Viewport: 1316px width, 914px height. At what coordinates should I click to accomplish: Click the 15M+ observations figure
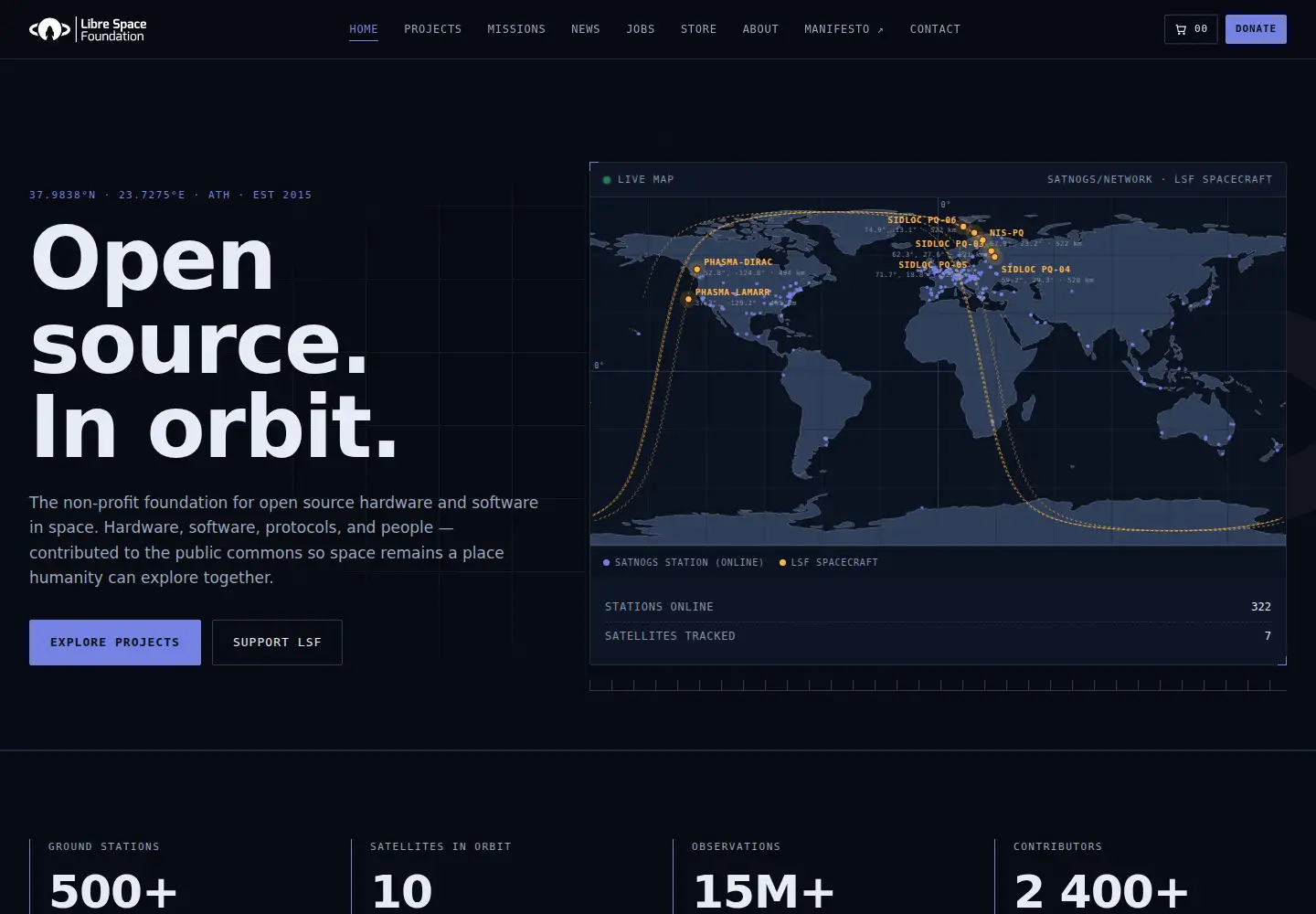tap(764, 891)
